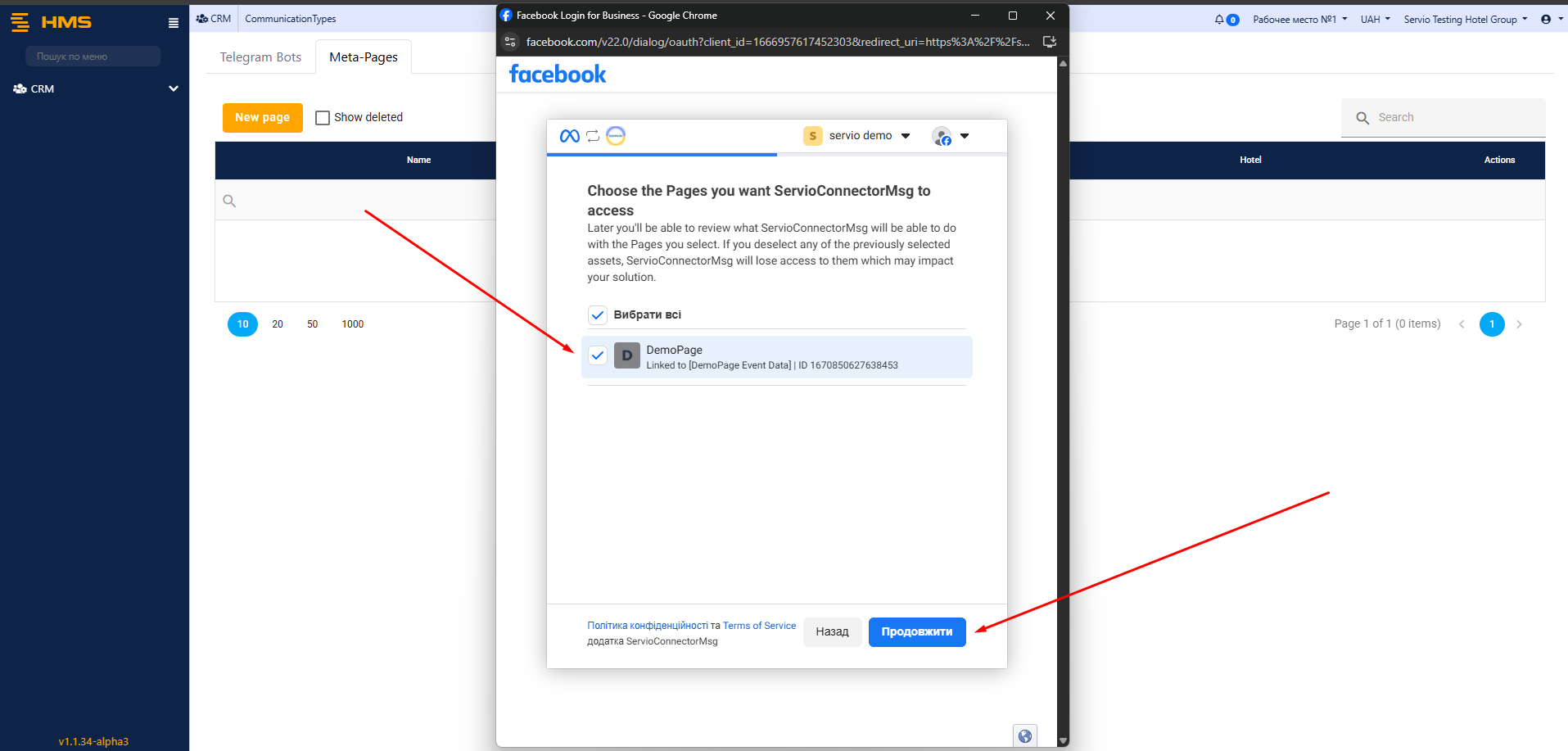Click the hamburger menu icon beside HMS logo
Screen dimensions: 1568x751
pos(173,23)
